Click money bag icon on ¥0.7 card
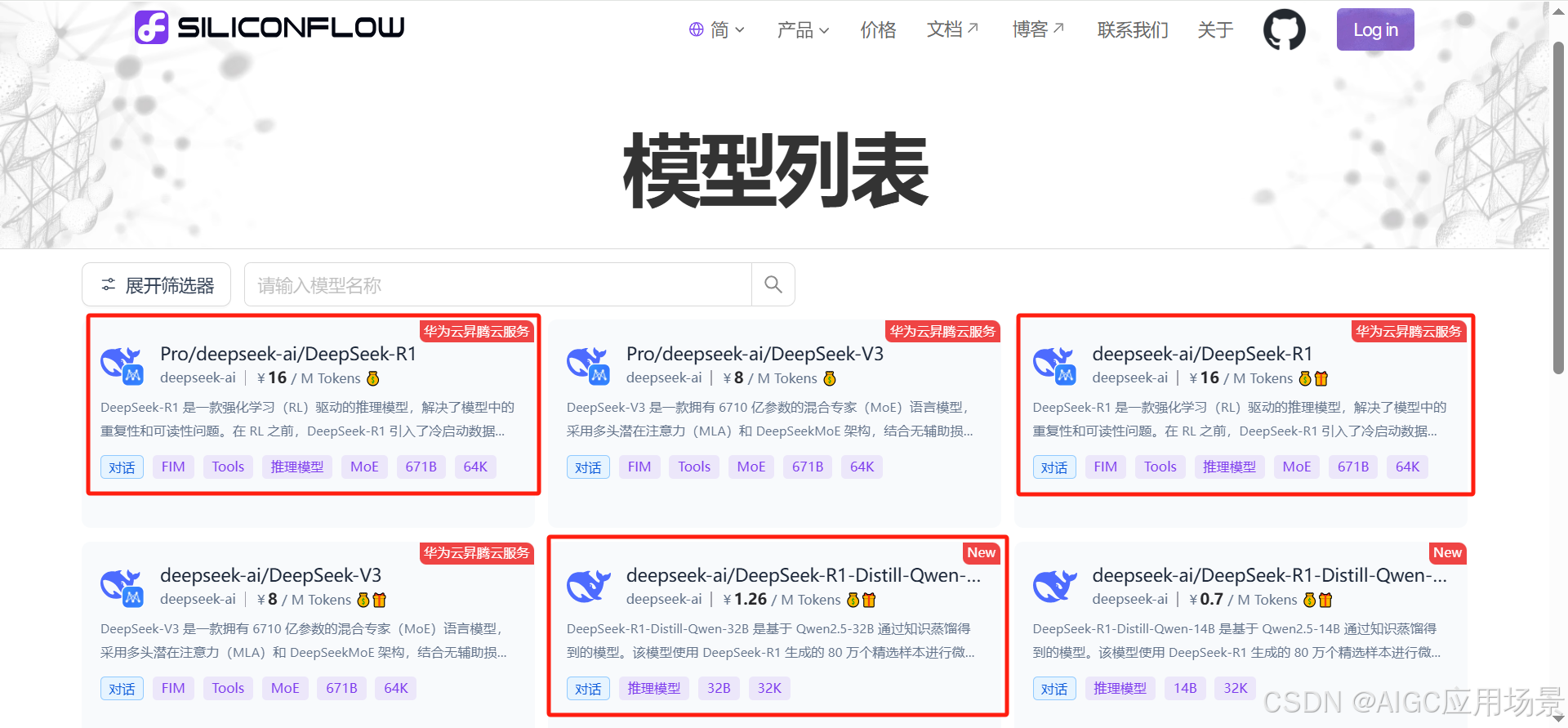Viewport: 1568px width, 728px height. tap(1310, 600)
